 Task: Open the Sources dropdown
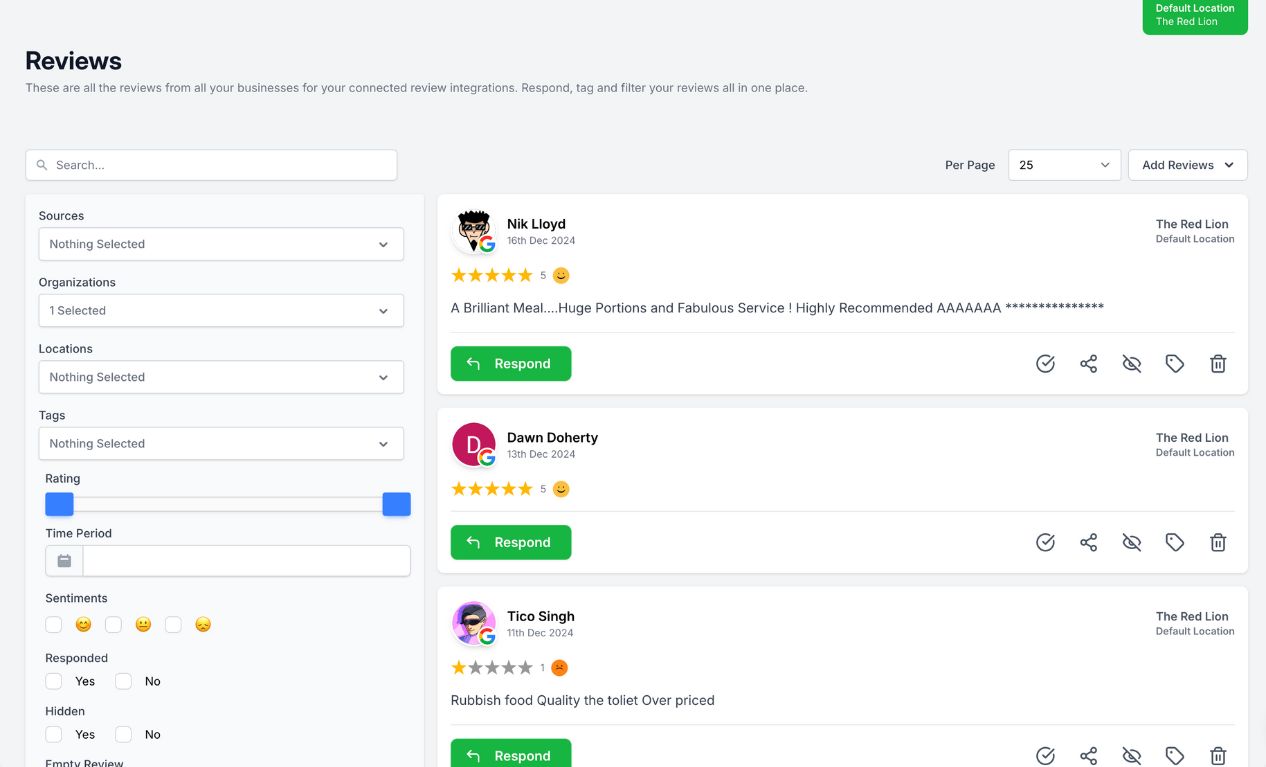point(220,244)
